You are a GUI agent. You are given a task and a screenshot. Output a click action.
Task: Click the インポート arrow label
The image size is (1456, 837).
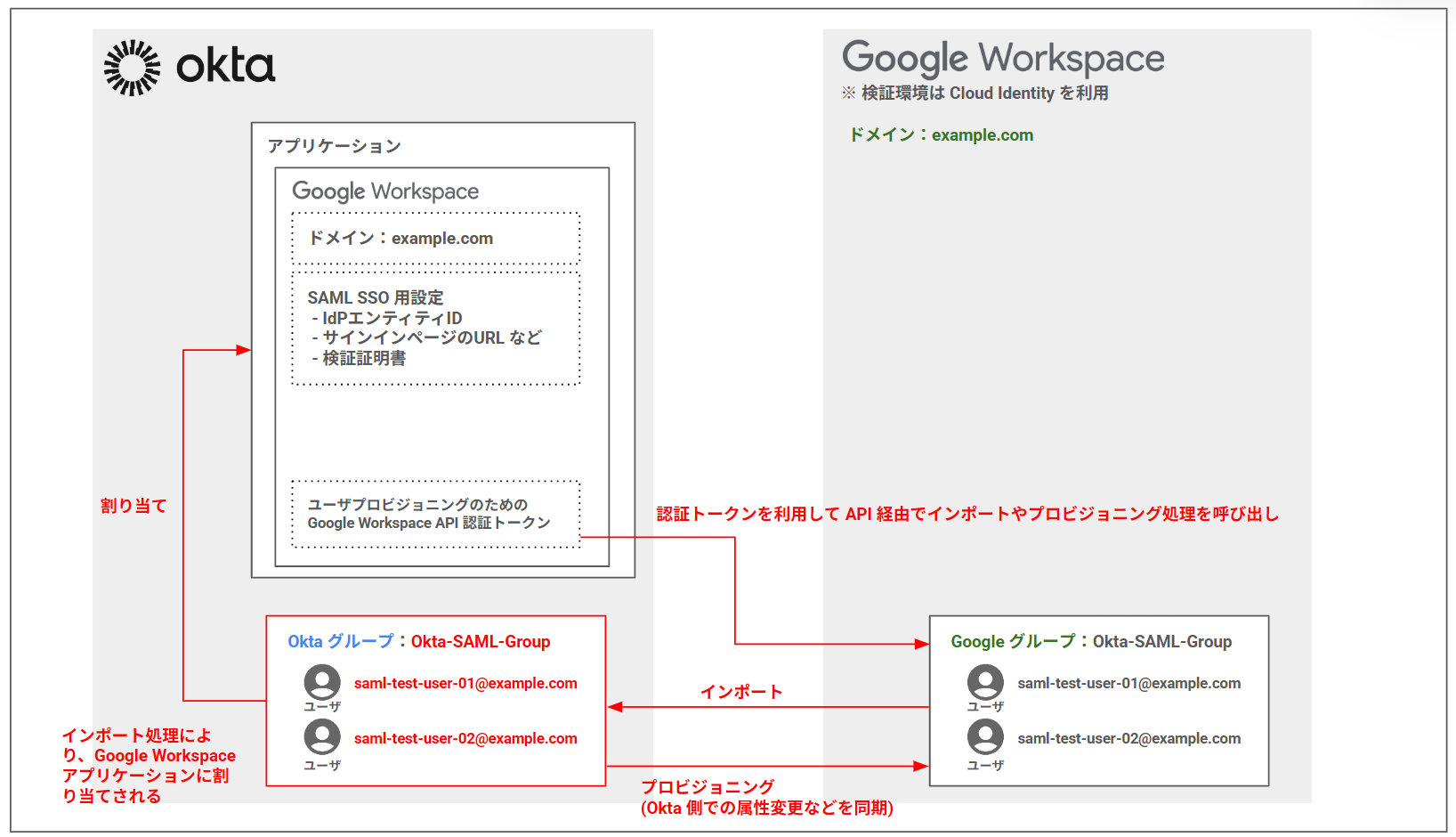(x=742, y=690)
